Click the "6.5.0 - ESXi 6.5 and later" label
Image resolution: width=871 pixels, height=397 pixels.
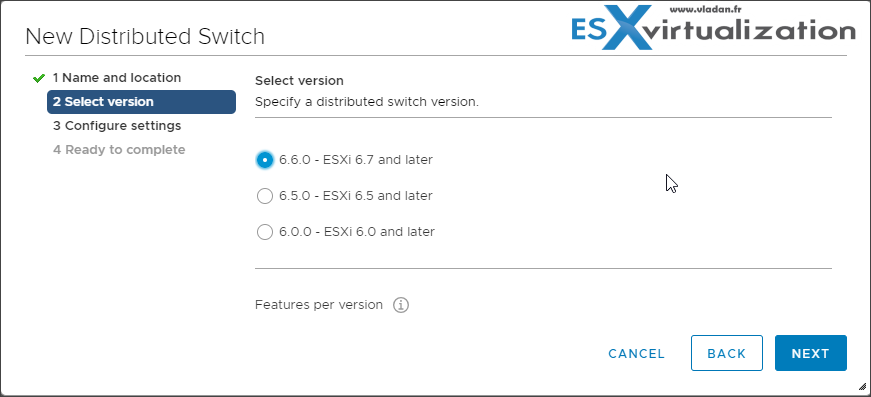pyautogui.click(x=356, y=196)
